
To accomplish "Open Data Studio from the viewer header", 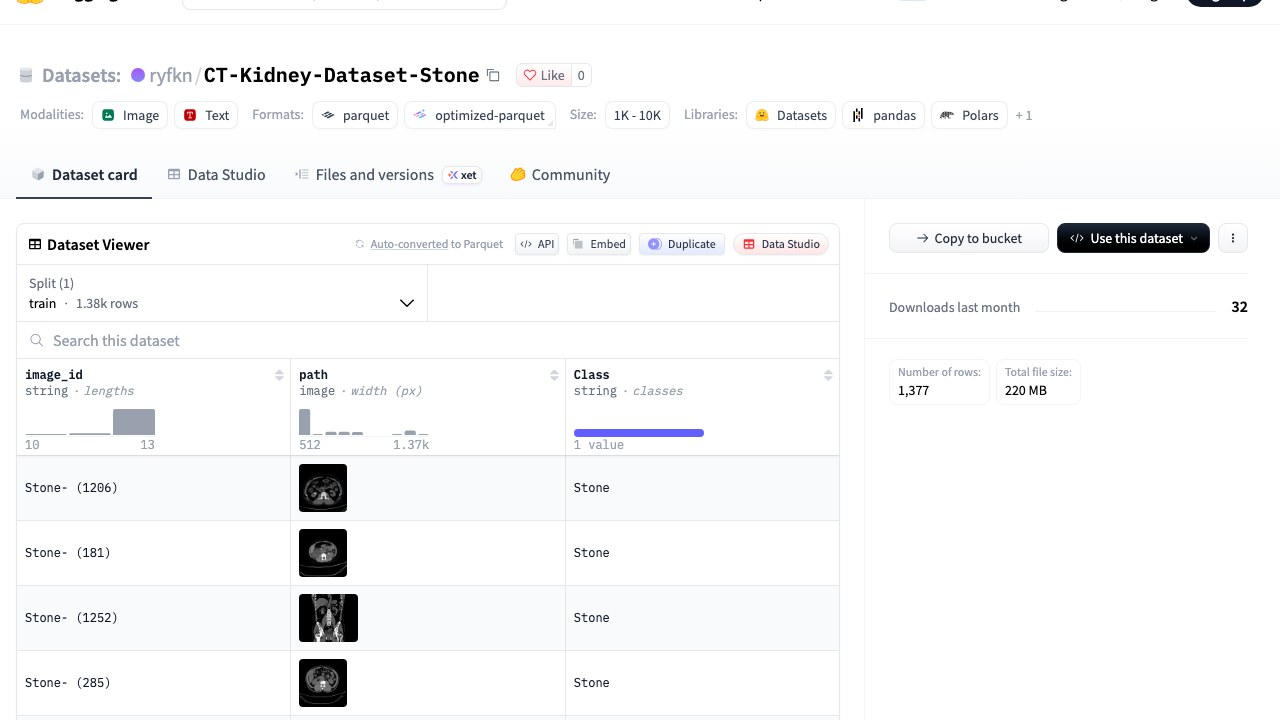I will pos(781,244).
